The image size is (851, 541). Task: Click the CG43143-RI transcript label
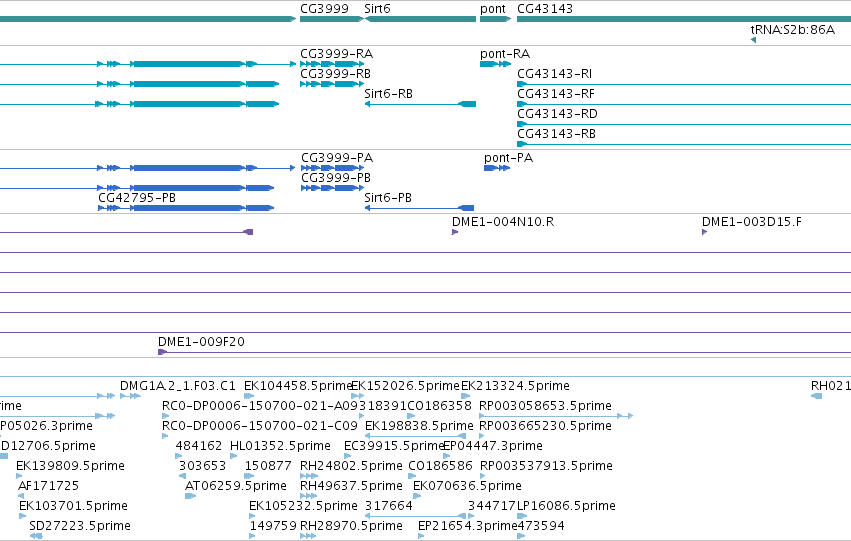555,74
